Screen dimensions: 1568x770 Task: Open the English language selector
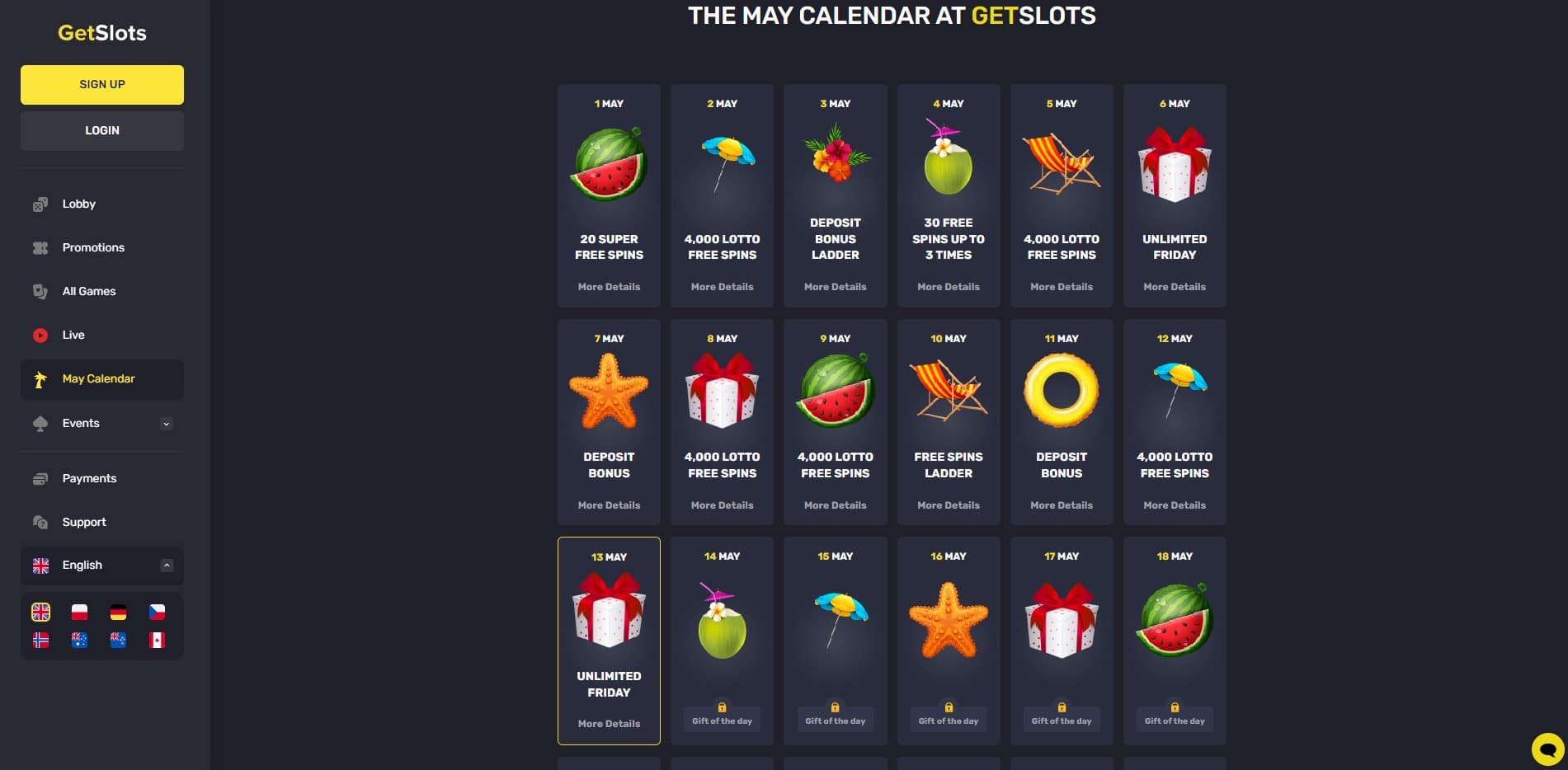(102, 566)
